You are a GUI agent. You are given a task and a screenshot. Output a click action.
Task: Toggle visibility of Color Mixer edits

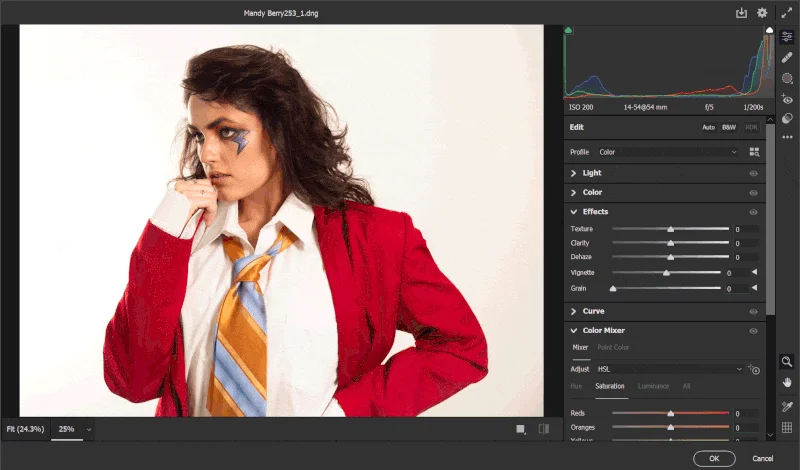[x=753, y=331]
